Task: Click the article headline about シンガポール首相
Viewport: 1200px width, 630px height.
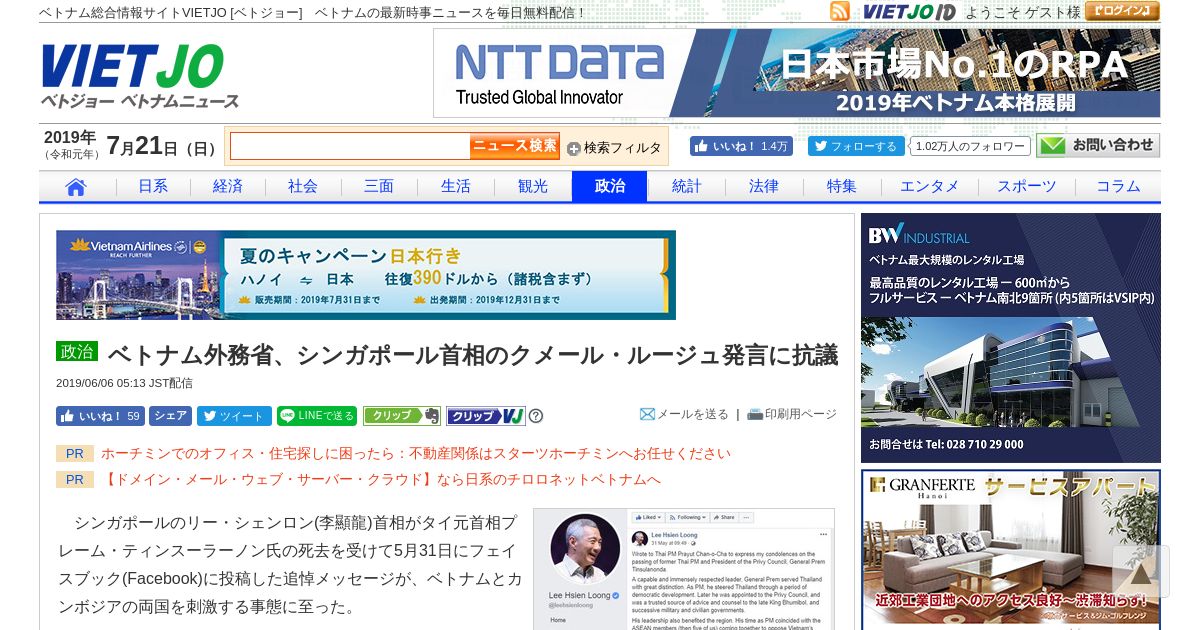Action: point(473,355)
